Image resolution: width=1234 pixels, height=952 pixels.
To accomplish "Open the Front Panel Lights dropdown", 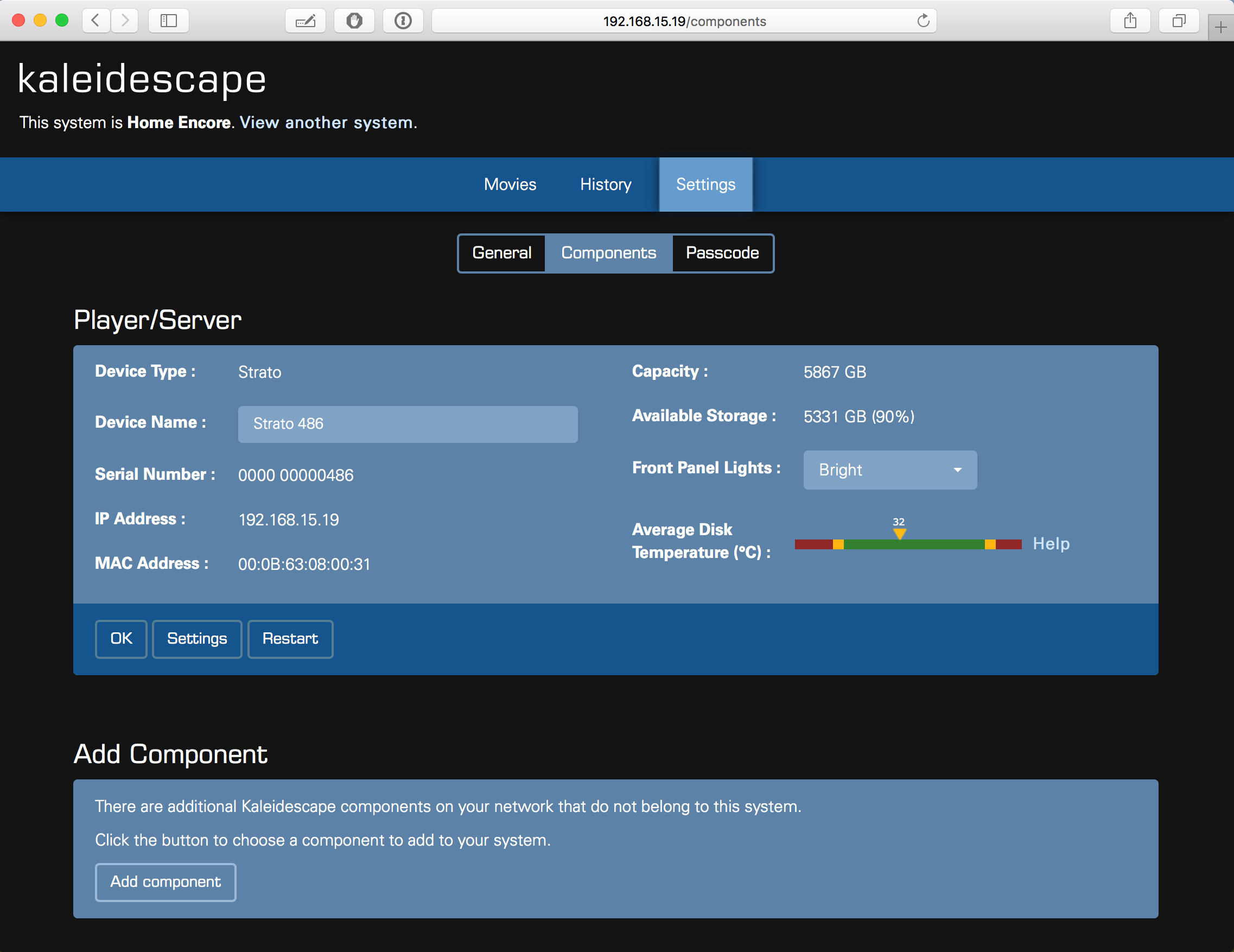I will (x=889, y=469).
